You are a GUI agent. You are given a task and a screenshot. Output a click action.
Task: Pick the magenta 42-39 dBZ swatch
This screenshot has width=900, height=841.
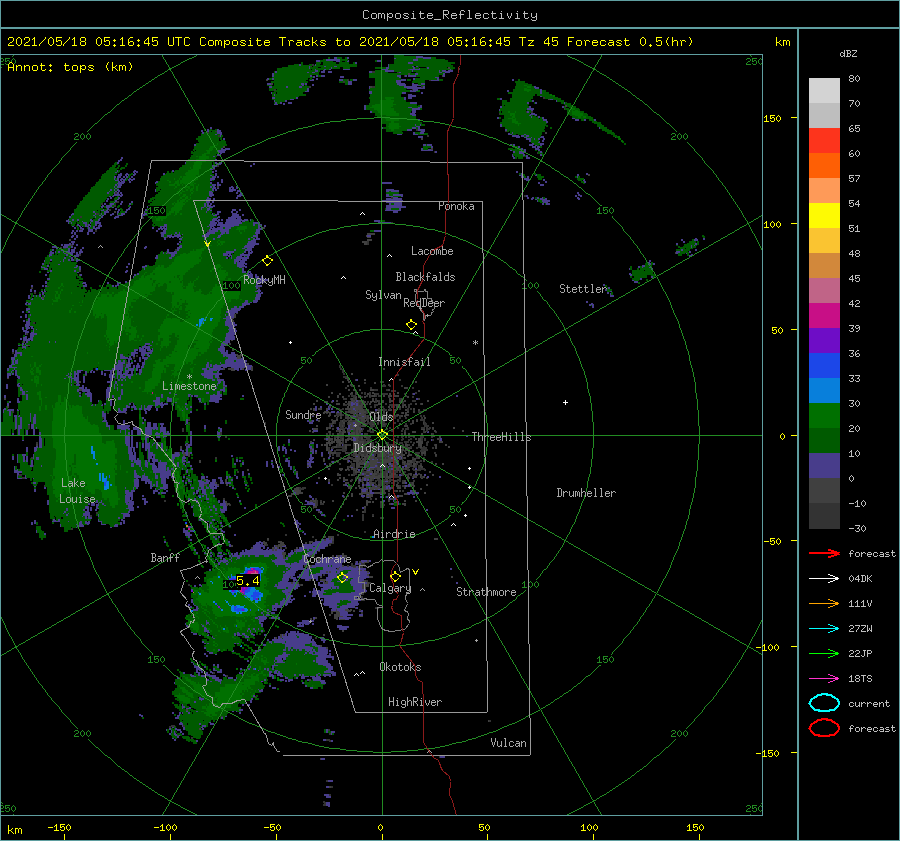[824, 315]
